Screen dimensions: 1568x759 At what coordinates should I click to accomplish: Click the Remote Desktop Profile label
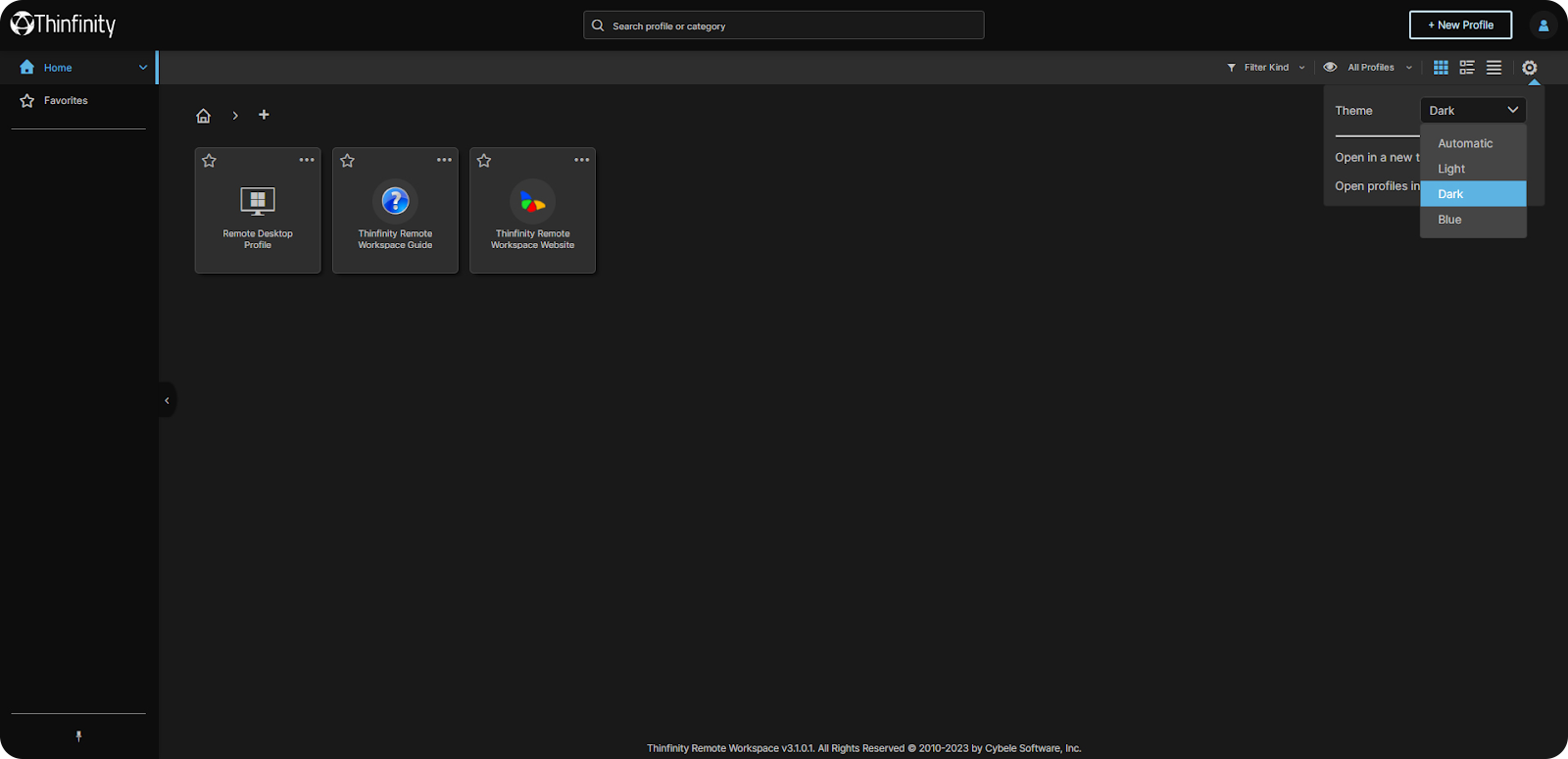pyautogui.click(x=258, y=239)
